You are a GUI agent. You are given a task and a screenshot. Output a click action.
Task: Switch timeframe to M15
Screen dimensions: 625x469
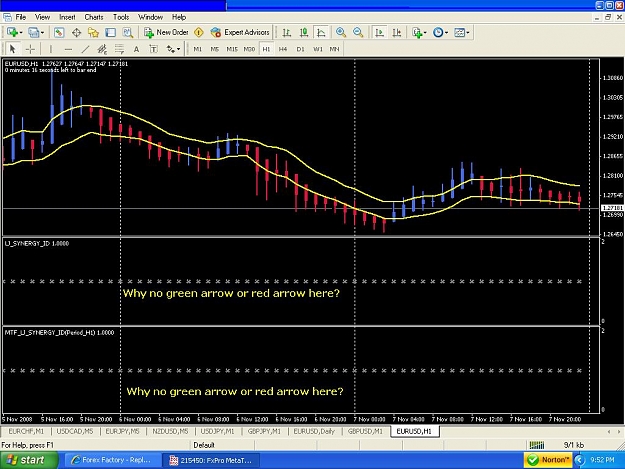[x=232, y=49]
